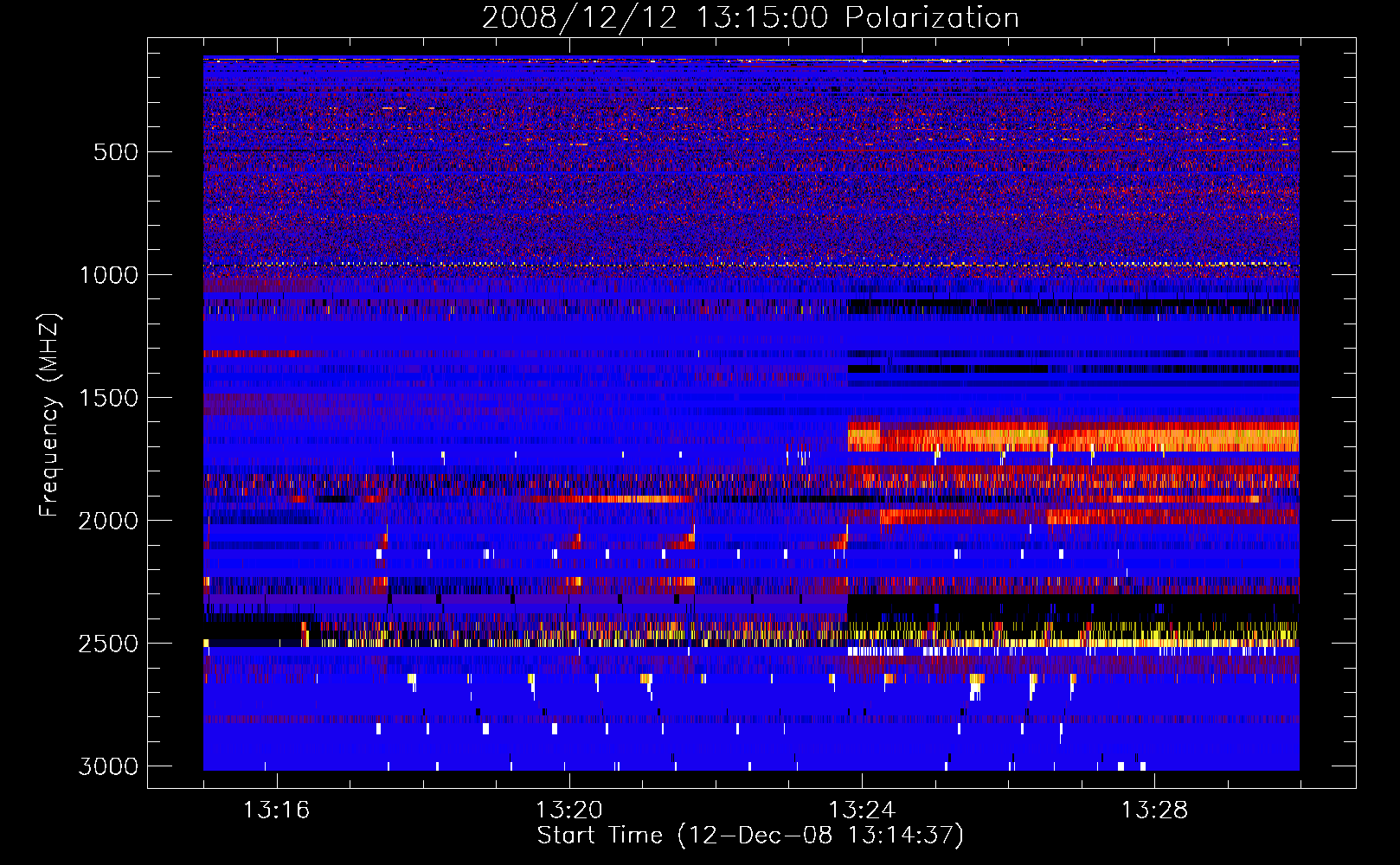Click the 1500 frequency tick label

[108, 398]
